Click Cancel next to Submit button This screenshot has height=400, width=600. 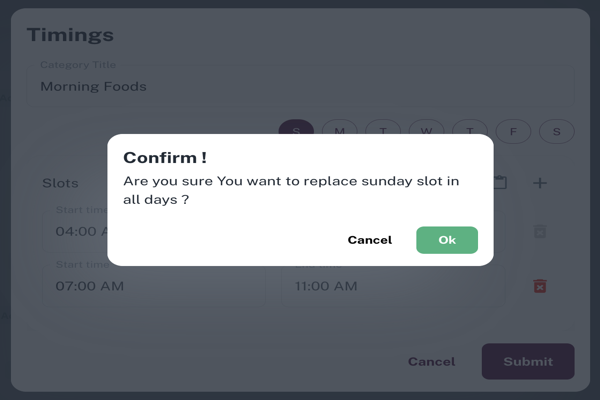pos(431,361)
